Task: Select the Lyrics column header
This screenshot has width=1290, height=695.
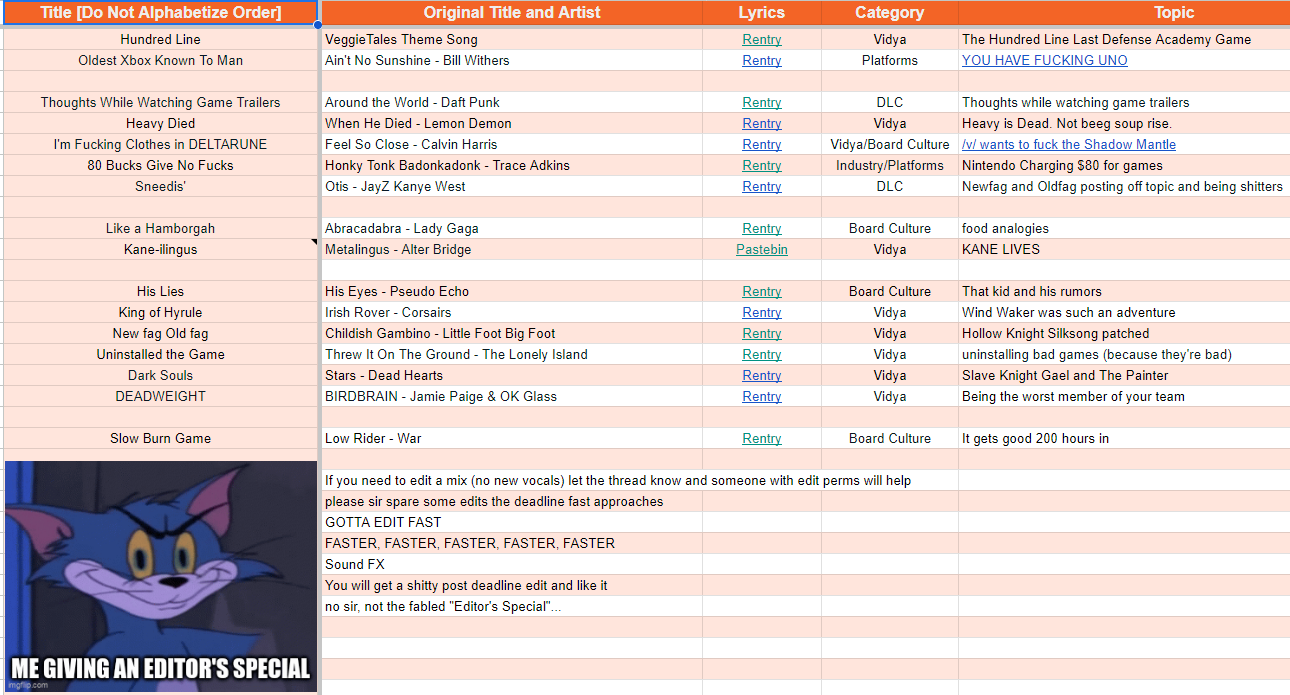Action: click(761, 13)
